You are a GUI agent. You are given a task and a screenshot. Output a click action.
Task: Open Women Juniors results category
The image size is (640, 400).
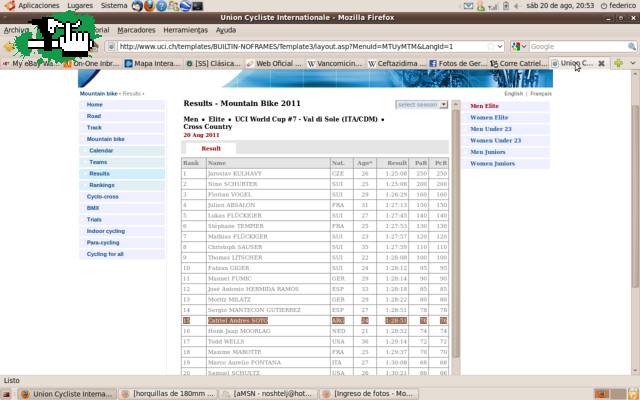coord(492,164)
